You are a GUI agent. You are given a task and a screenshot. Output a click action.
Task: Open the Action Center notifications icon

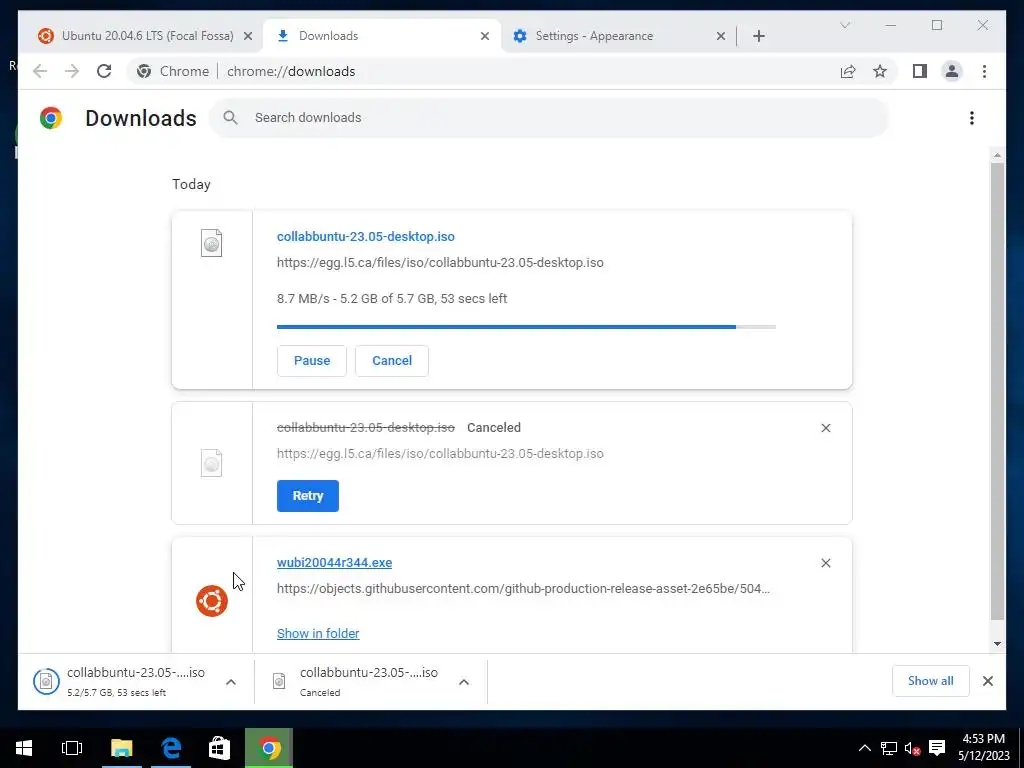[937, 748]
